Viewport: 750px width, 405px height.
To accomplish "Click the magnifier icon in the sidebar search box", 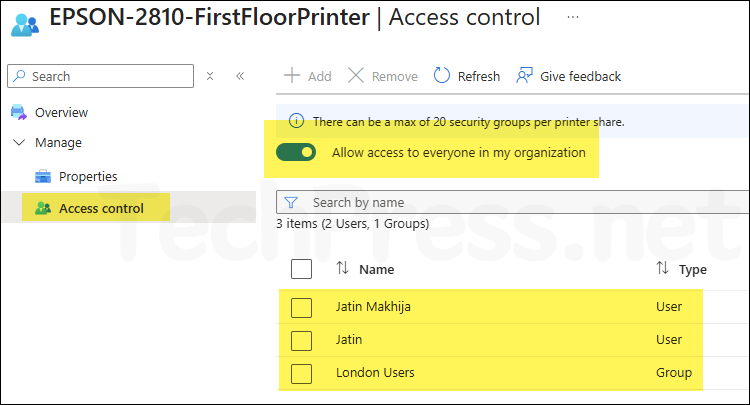I will 19,76.
